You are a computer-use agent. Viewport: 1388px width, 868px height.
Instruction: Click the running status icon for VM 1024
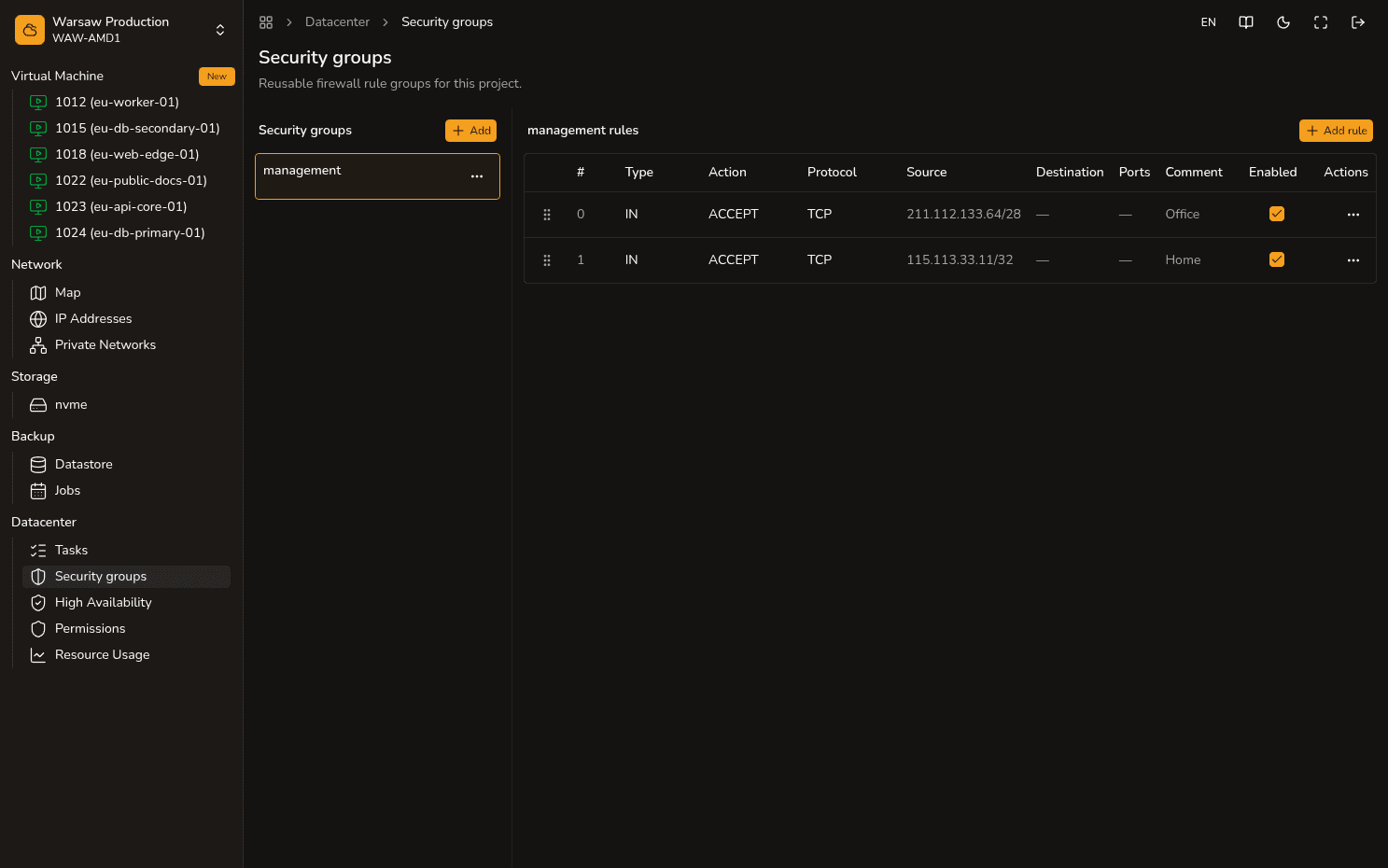pos(38,232)
